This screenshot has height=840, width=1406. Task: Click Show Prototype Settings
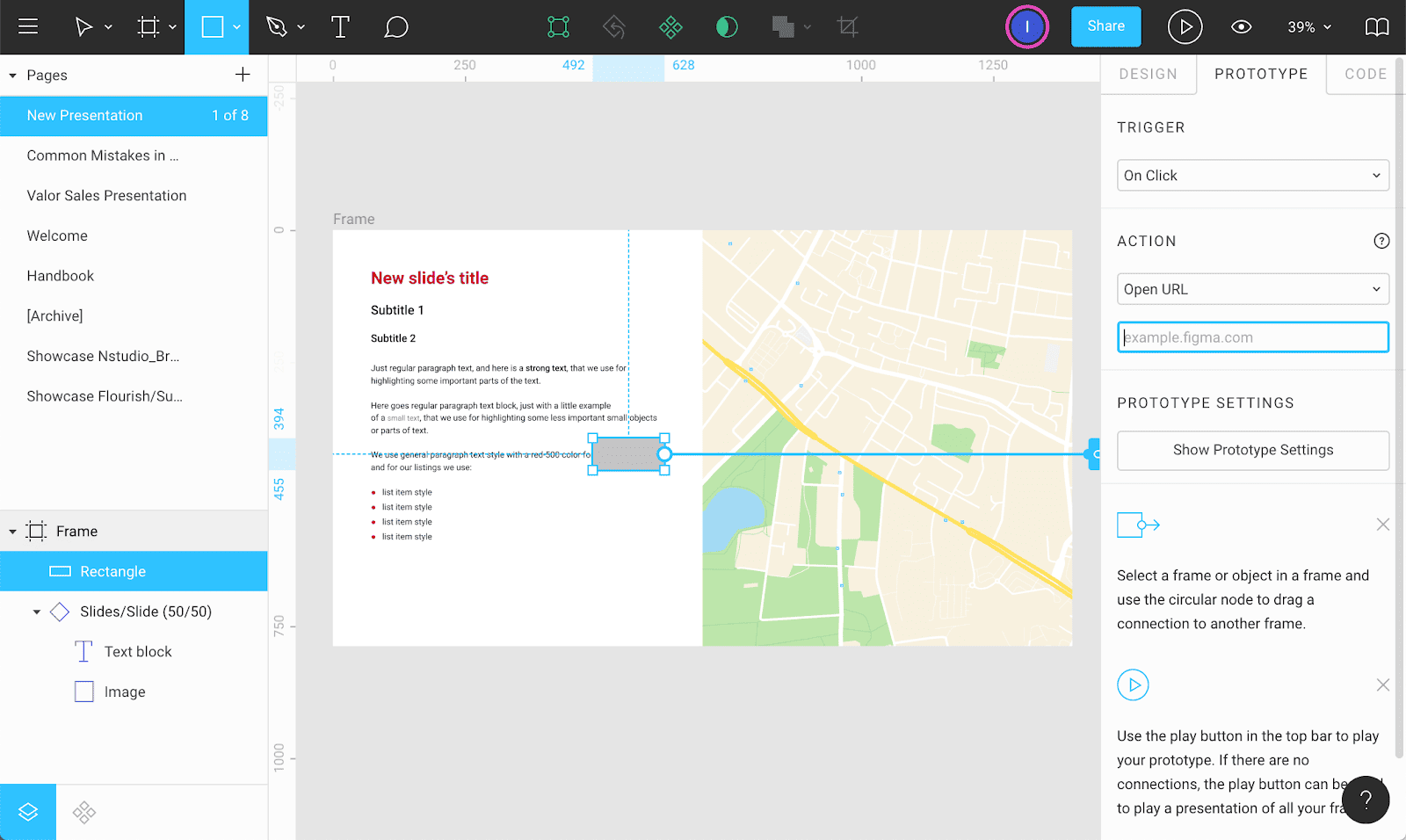(1252, 450)
